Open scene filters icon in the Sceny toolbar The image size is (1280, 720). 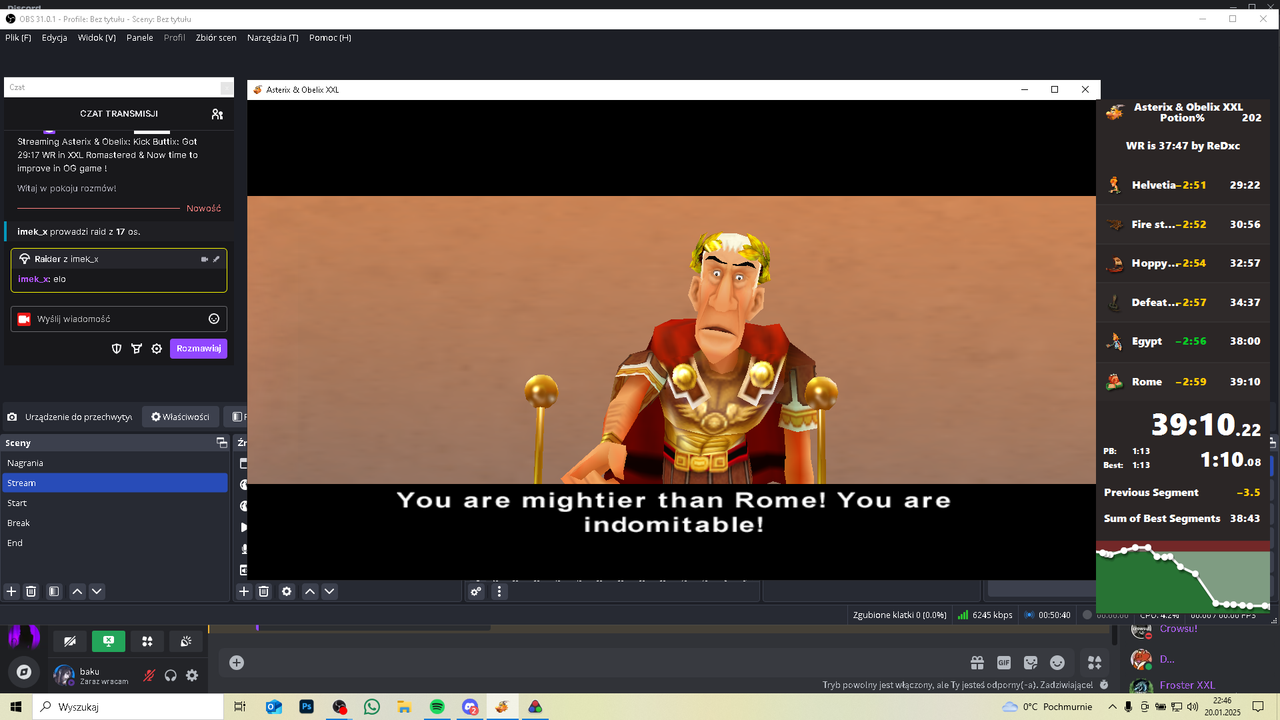click(x=54, y=592)
